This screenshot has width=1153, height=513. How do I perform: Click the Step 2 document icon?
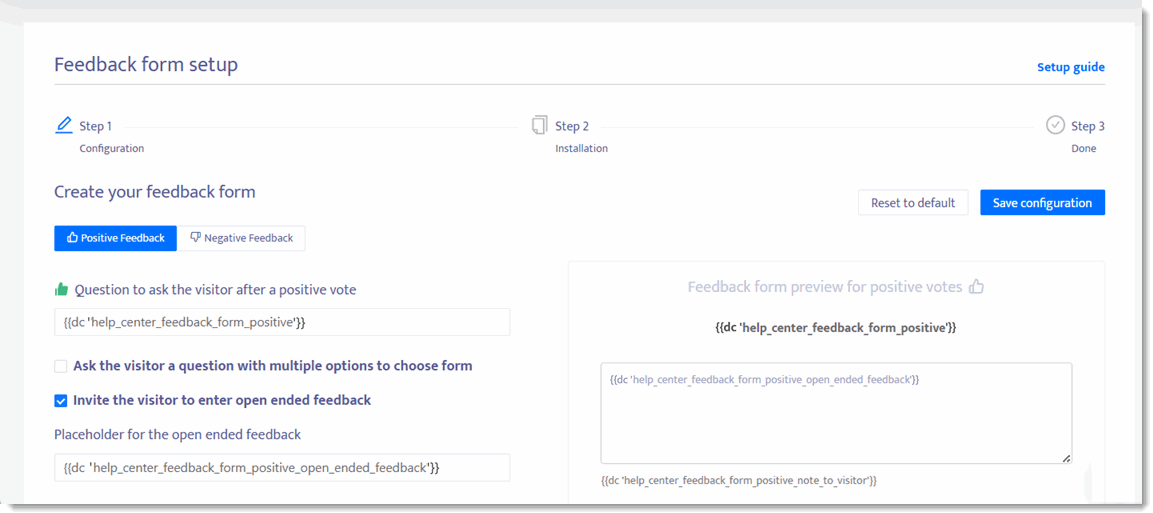coord(540,126)
